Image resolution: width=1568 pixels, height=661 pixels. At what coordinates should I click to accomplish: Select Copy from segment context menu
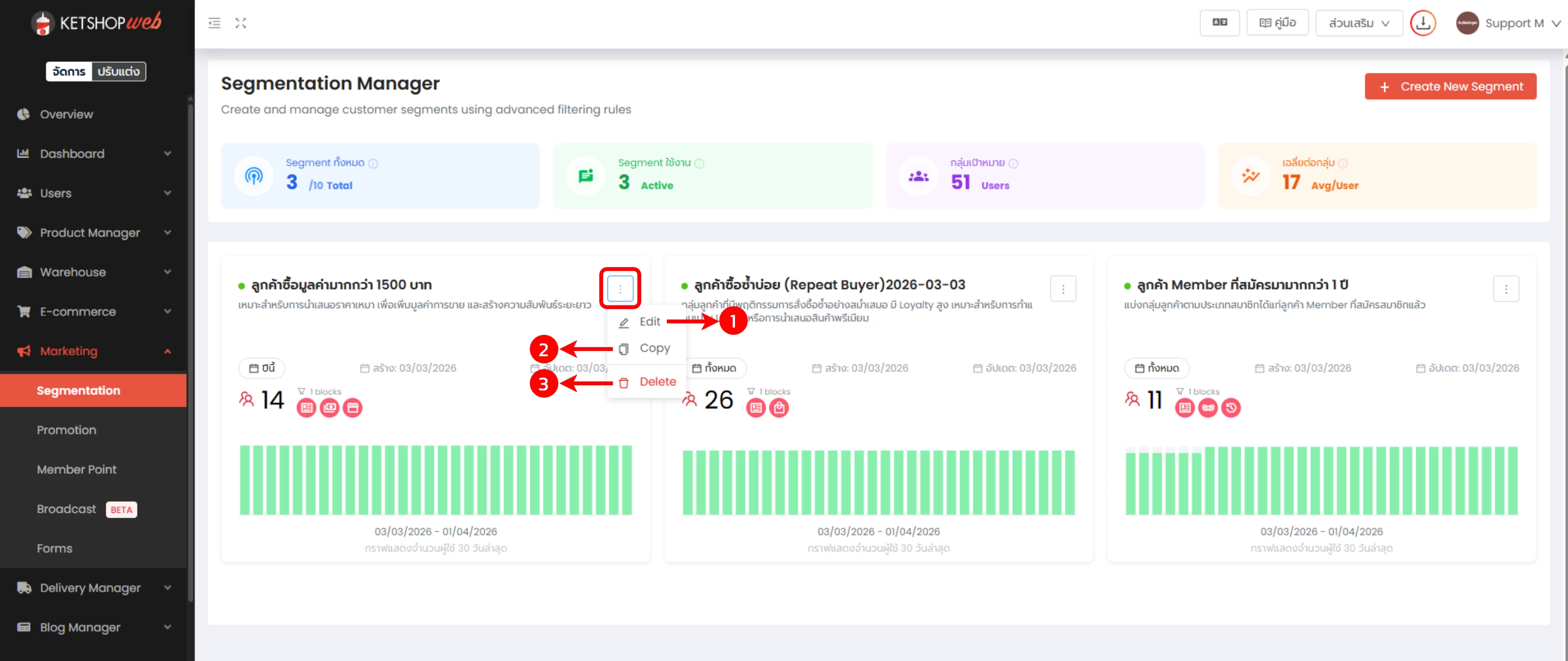[x=654, y=348]
